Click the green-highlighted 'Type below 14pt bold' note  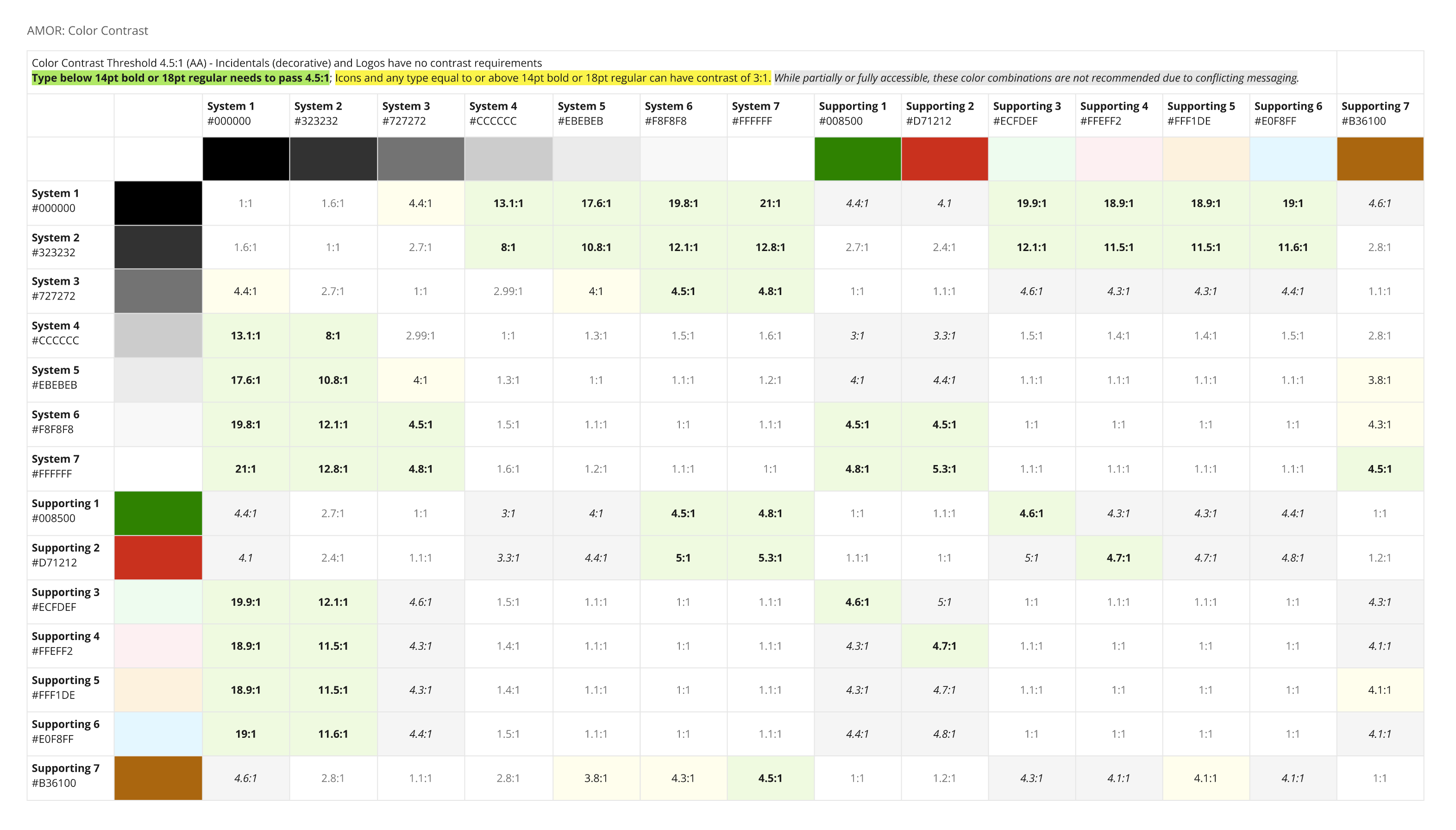[181, 78]
